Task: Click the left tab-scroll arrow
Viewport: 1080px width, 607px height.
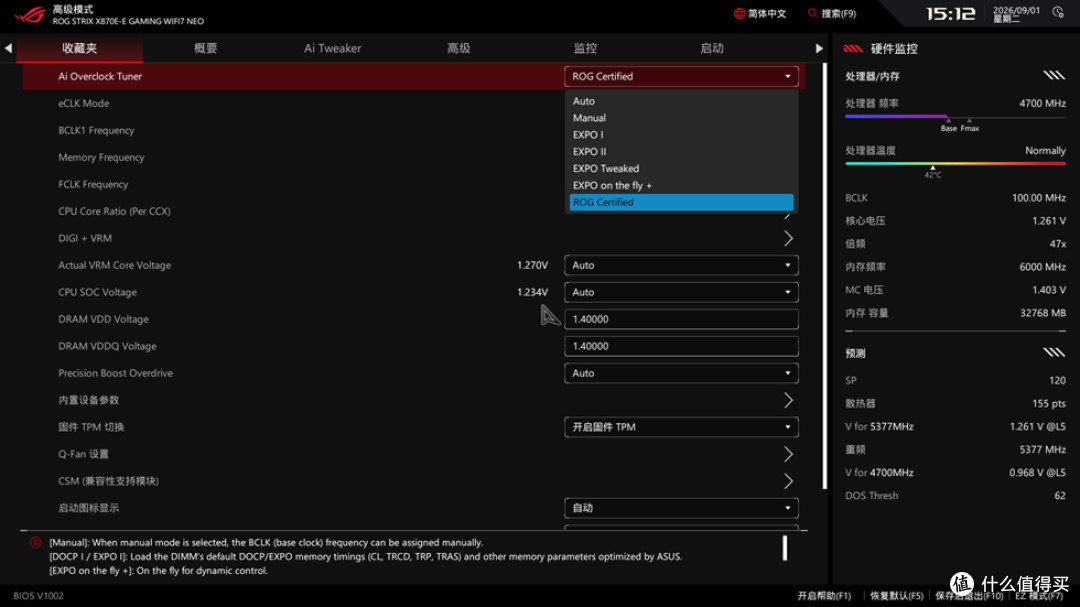Action: click(x=8, y=48)
